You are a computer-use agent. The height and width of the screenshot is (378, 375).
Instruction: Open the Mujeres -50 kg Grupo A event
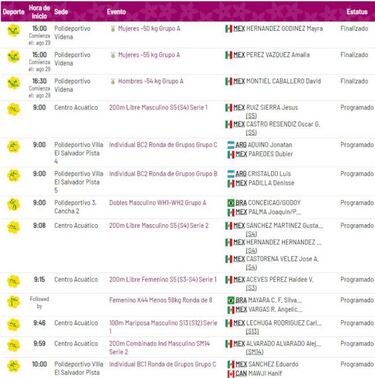tap(149, 29)
